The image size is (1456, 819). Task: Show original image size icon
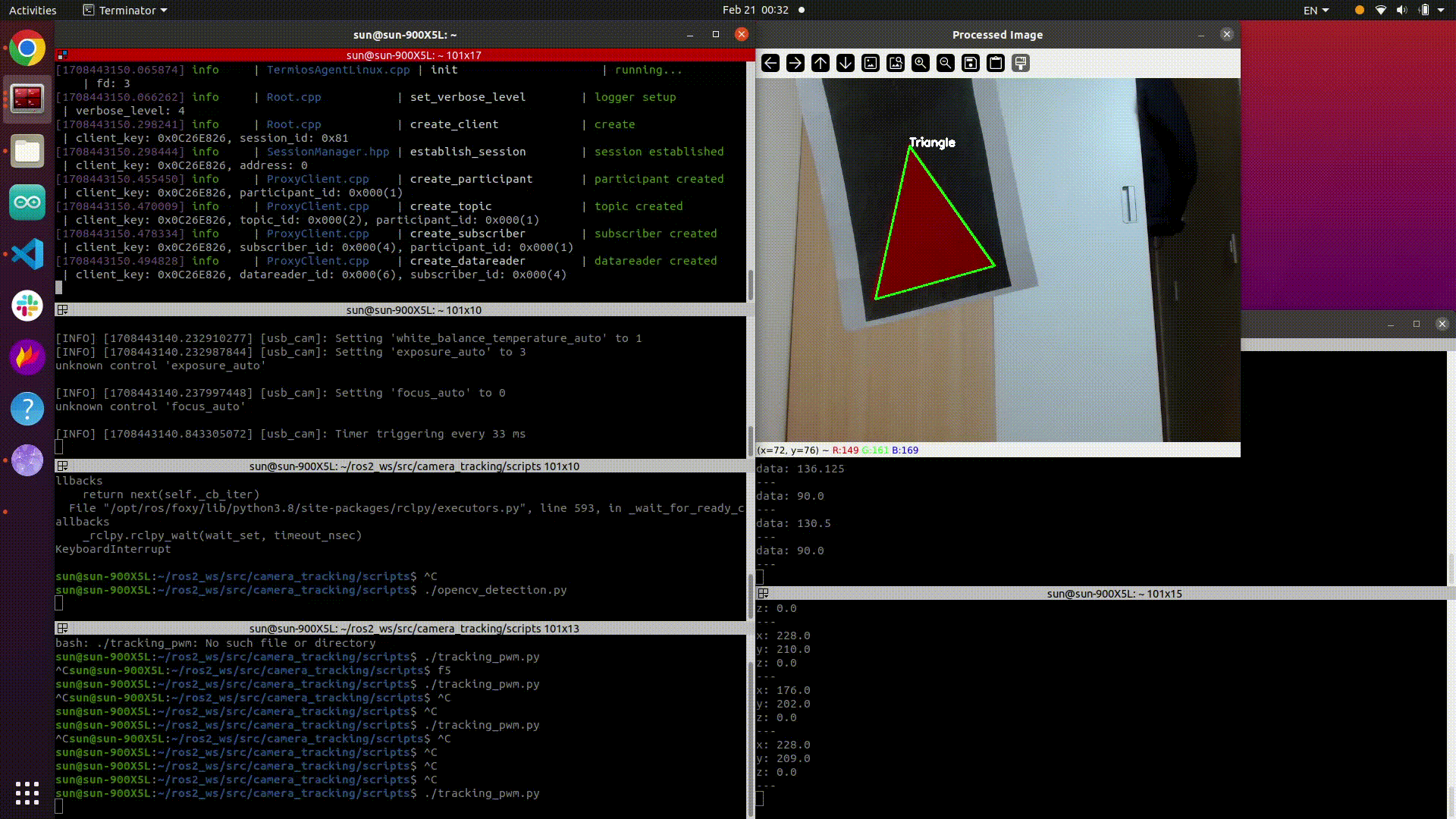(871, 63)
